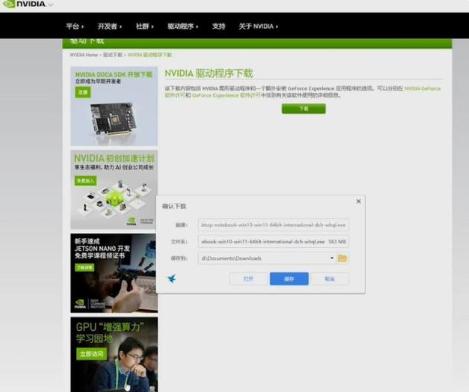This screenshot has height=392, width=469.
Task: Open the 平台 navigation menu
Action: pyautogui.click(x=75, y=26)
